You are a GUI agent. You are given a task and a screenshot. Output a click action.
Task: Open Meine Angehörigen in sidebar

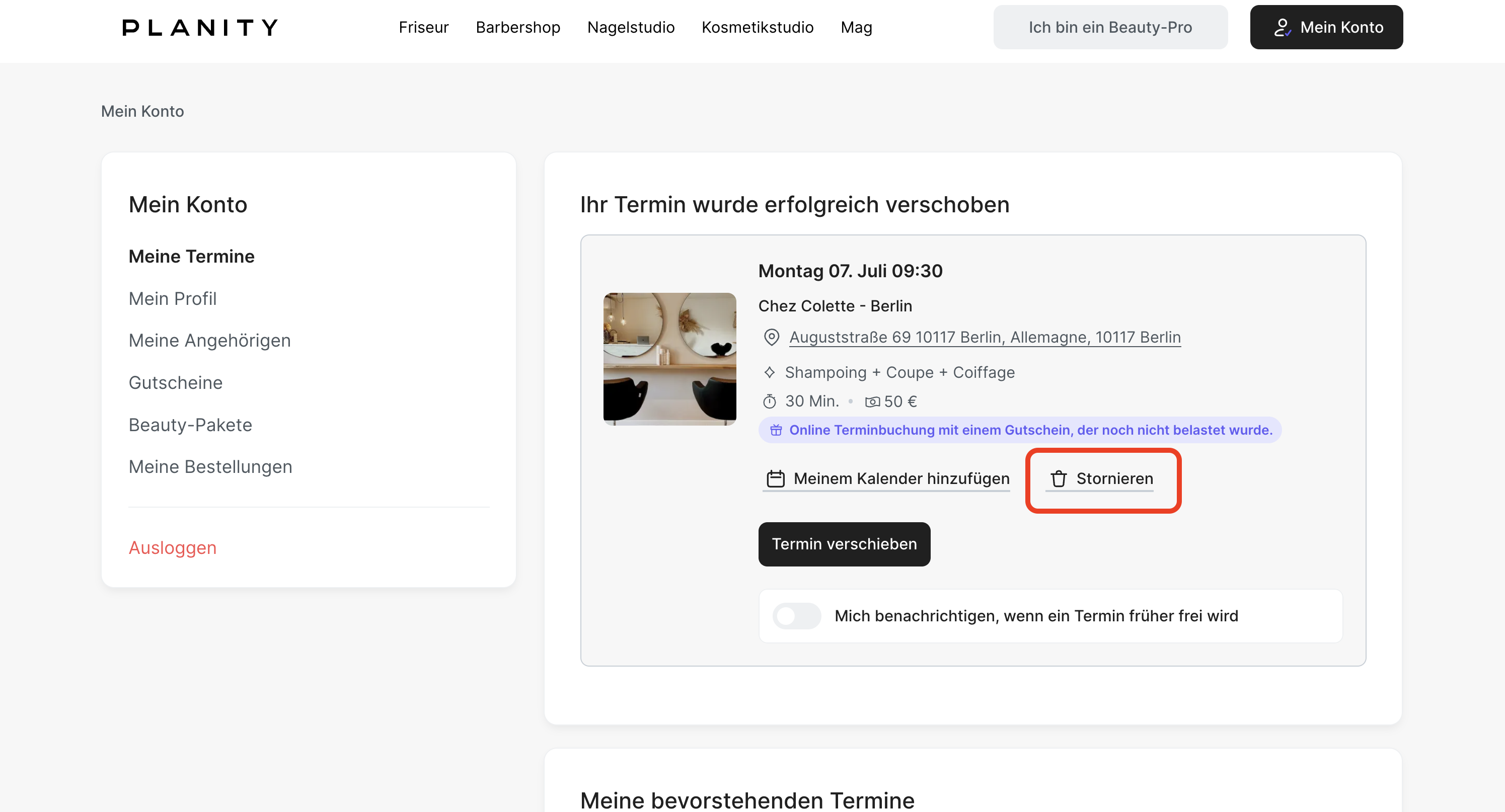click(x=210, y=340)
